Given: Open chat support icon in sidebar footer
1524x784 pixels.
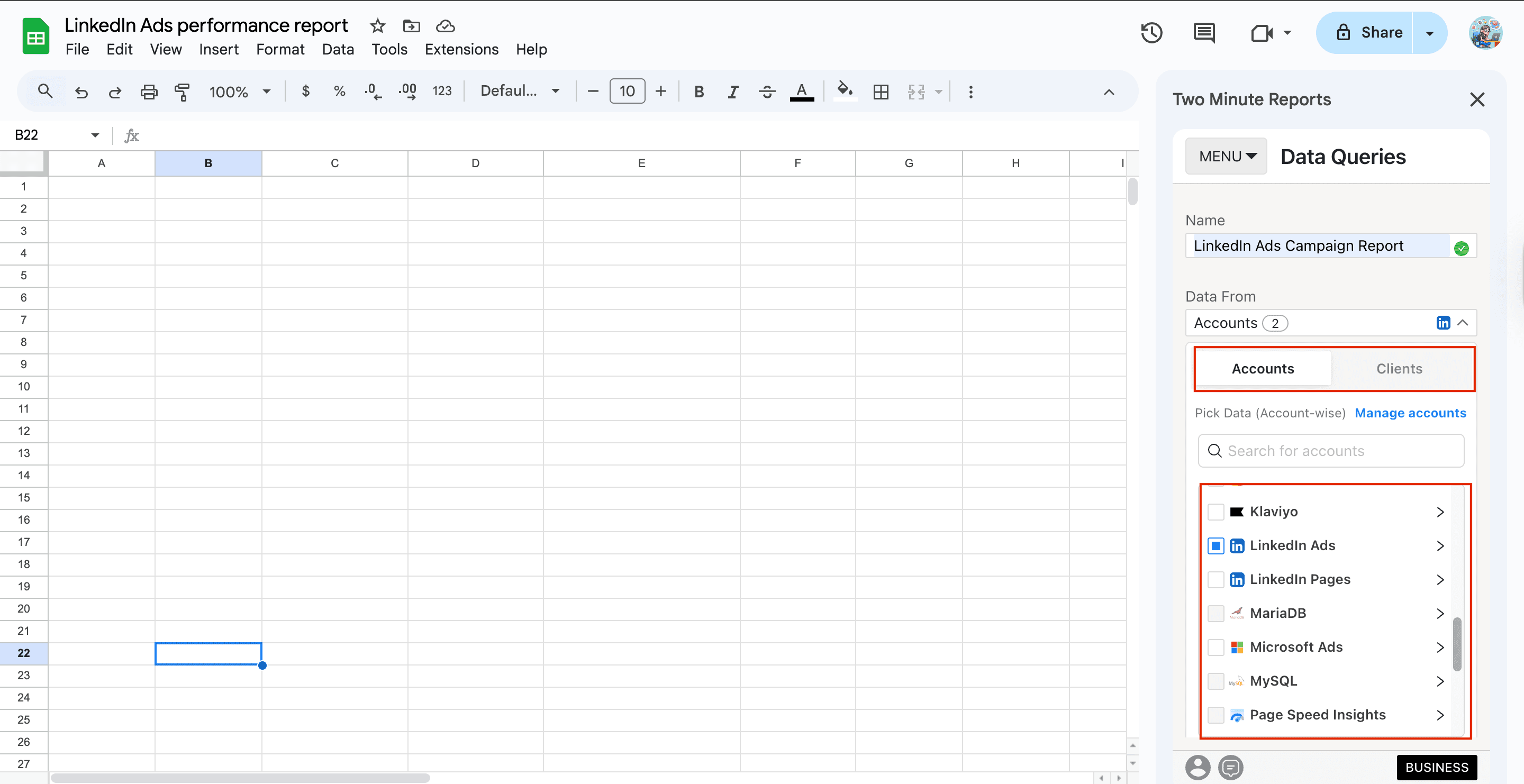Looking at the screenshot, I should [x=1231, y=768].
